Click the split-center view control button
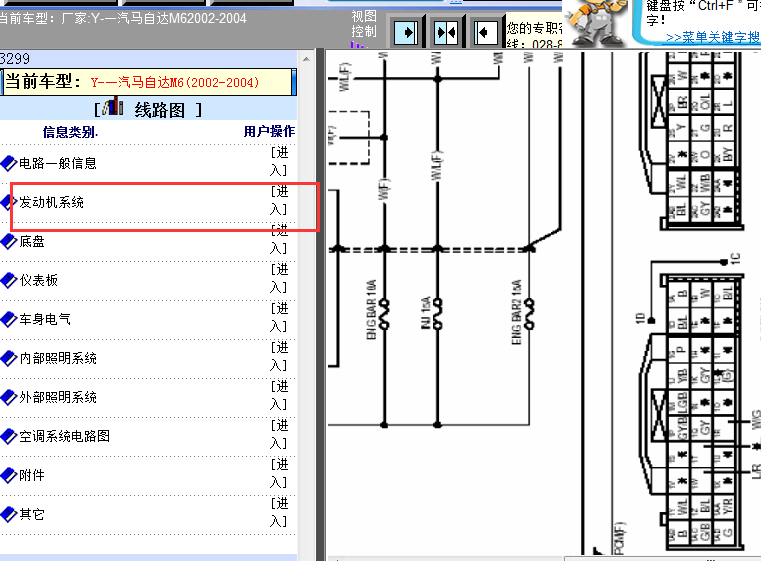 pyautogui.click(x=446, y=33)
